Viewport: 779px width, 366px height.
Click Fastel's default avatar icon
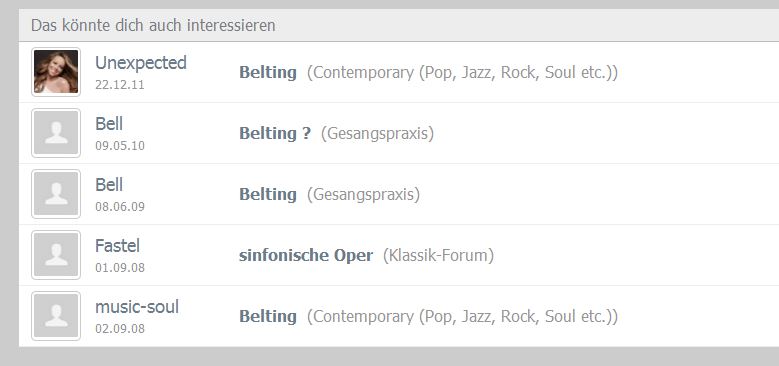tap(56, 255)
